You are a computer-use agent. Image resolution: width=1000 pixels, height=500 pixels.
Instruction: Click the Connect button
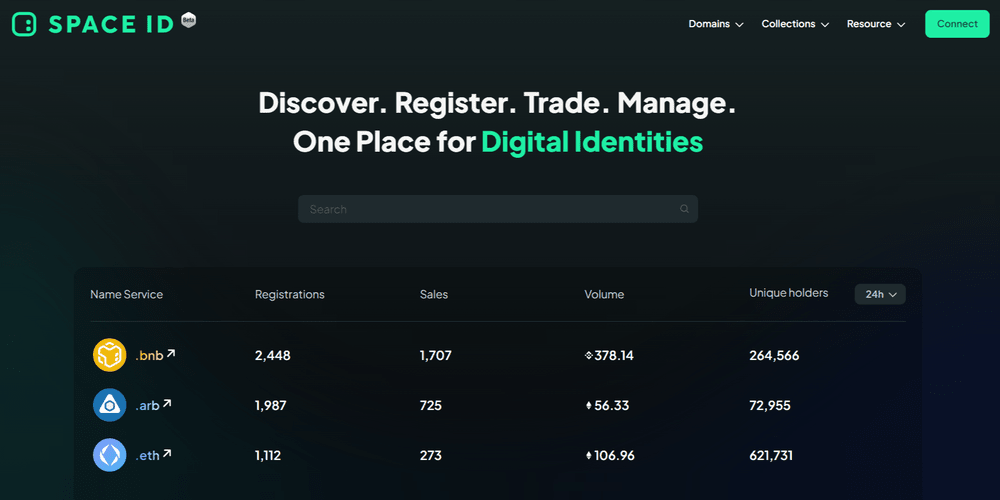coord(957,24)
